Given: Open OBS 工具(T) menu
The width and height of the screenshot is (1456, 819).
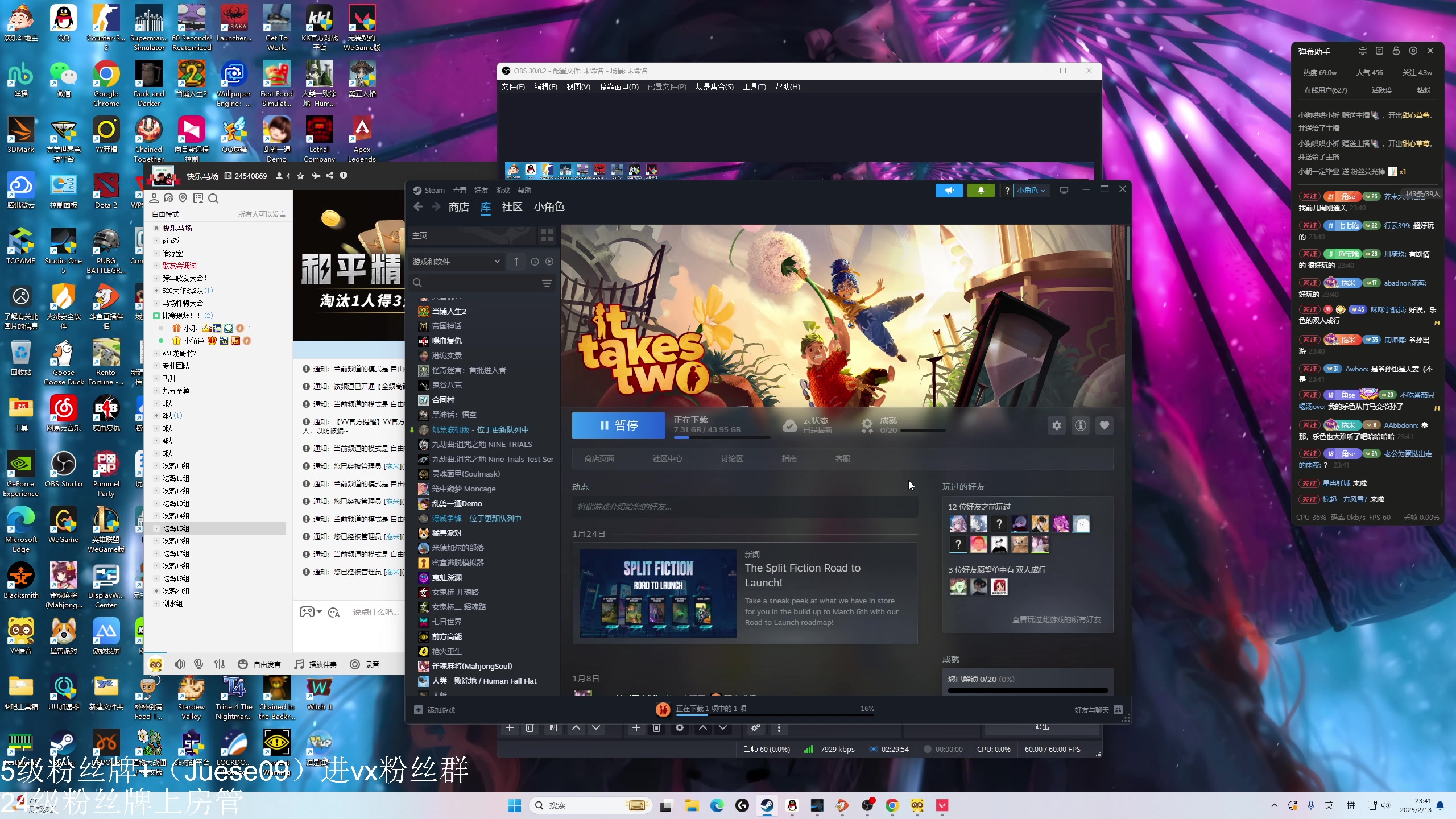Looking at the screenshot, I should click(x=754, y=87).
